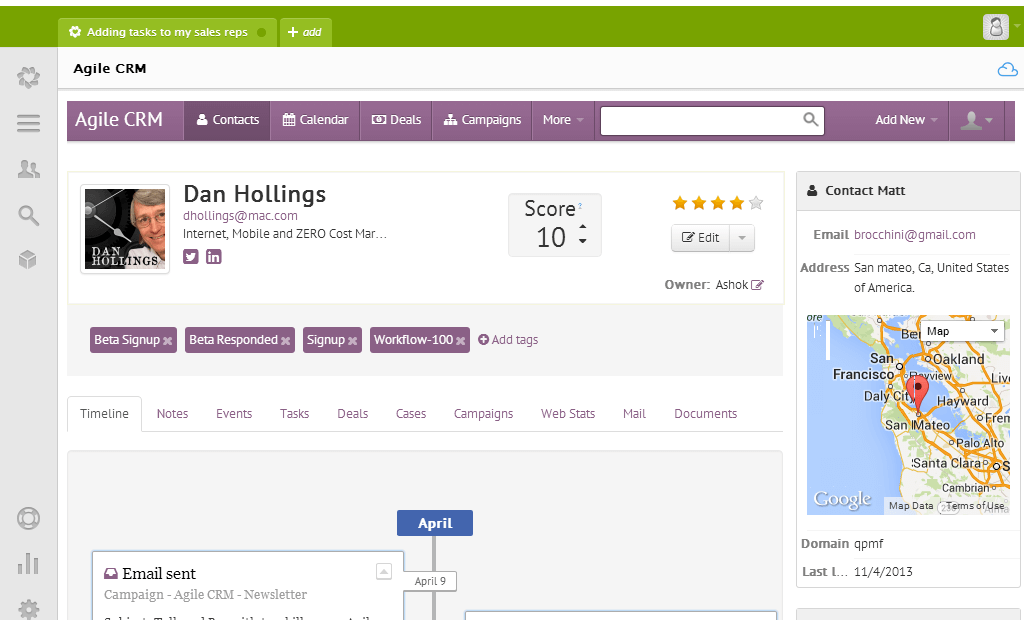Open the lifebuoy help icon in sidebar
The height and width of the screenshot is (630, 1024).
28,518
